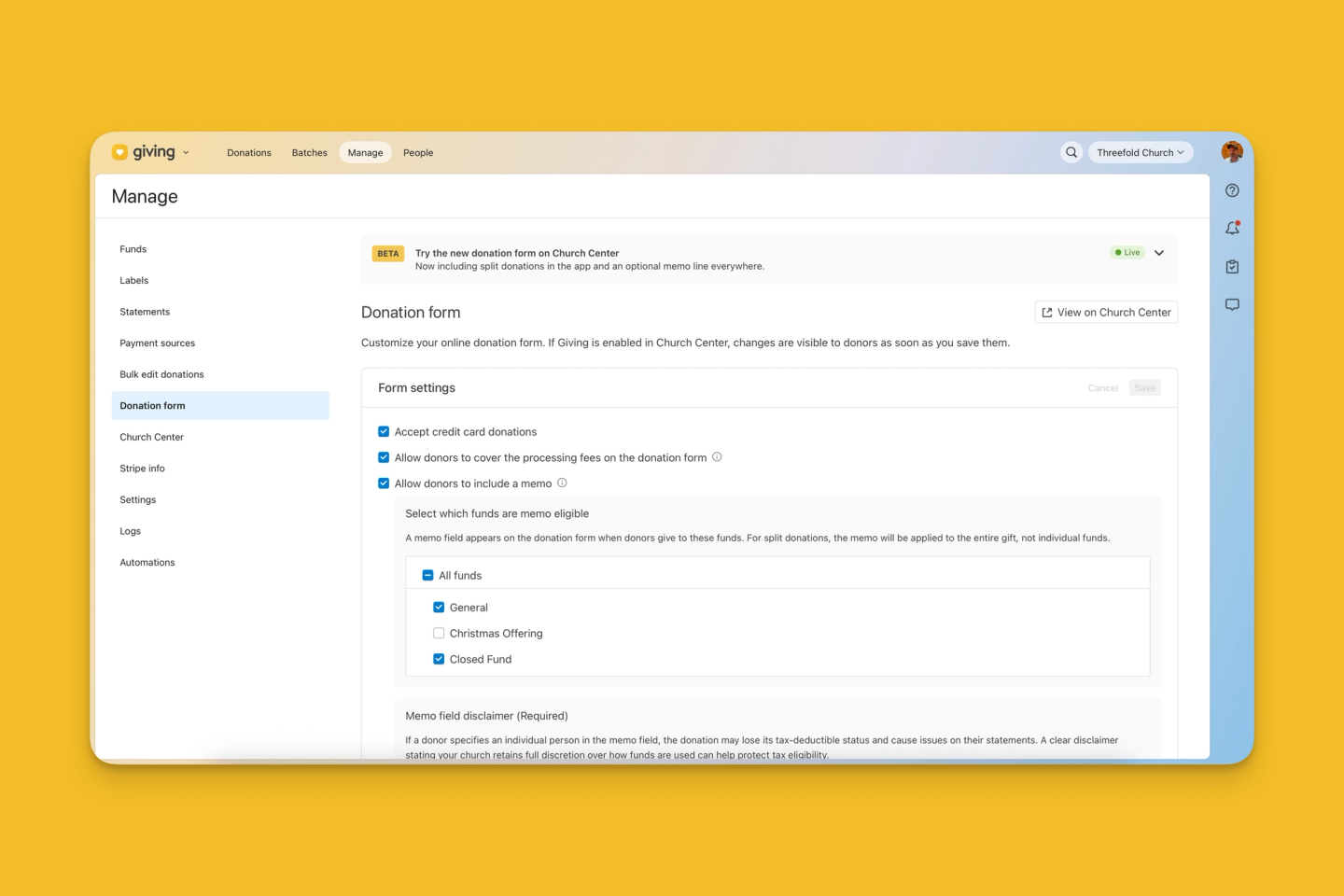This screenshot has height=896, width=1344.
Task: Open Funds in the sidebar
Action: coord(133,249)
